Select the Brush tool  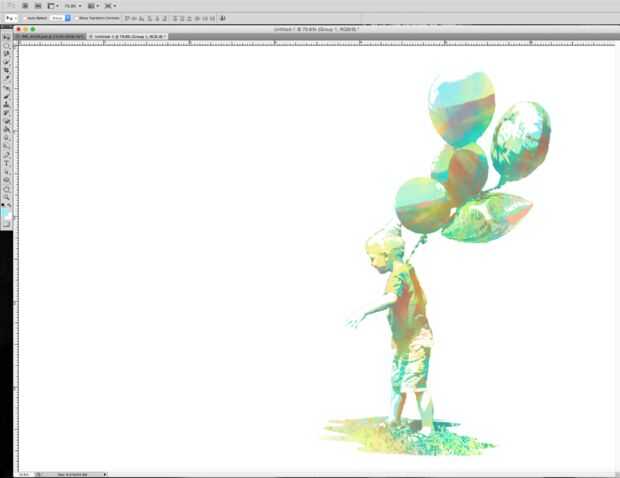click(6, 96)
